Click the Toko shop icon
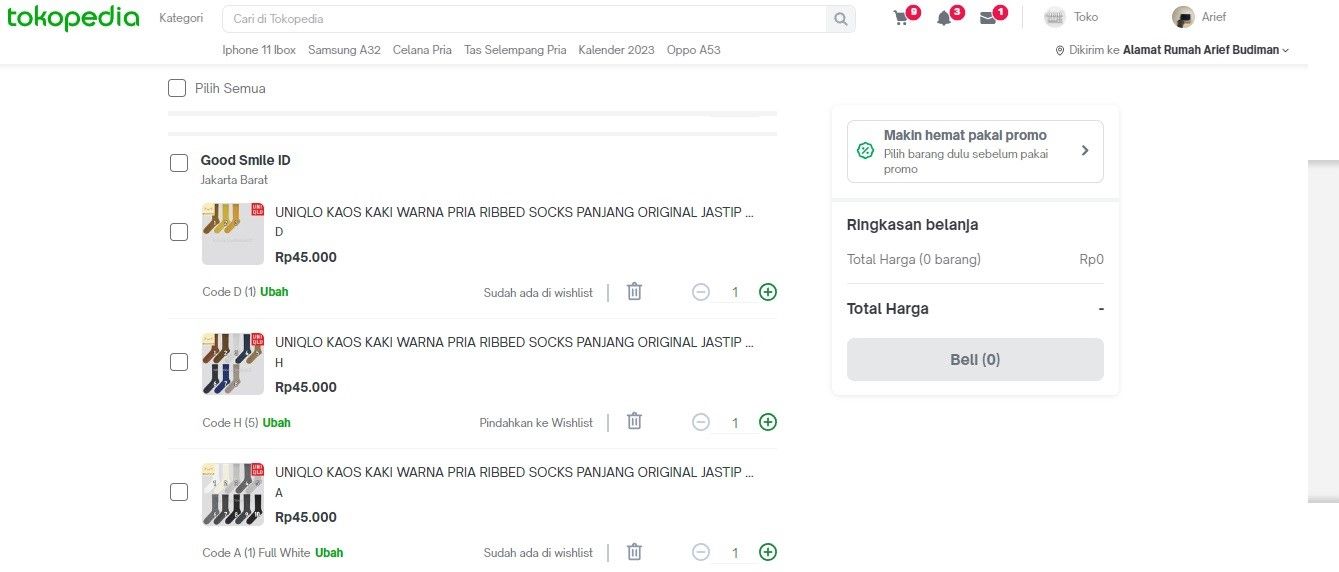Viewport: 1339px width, 572px height. tap(1054, 17)
